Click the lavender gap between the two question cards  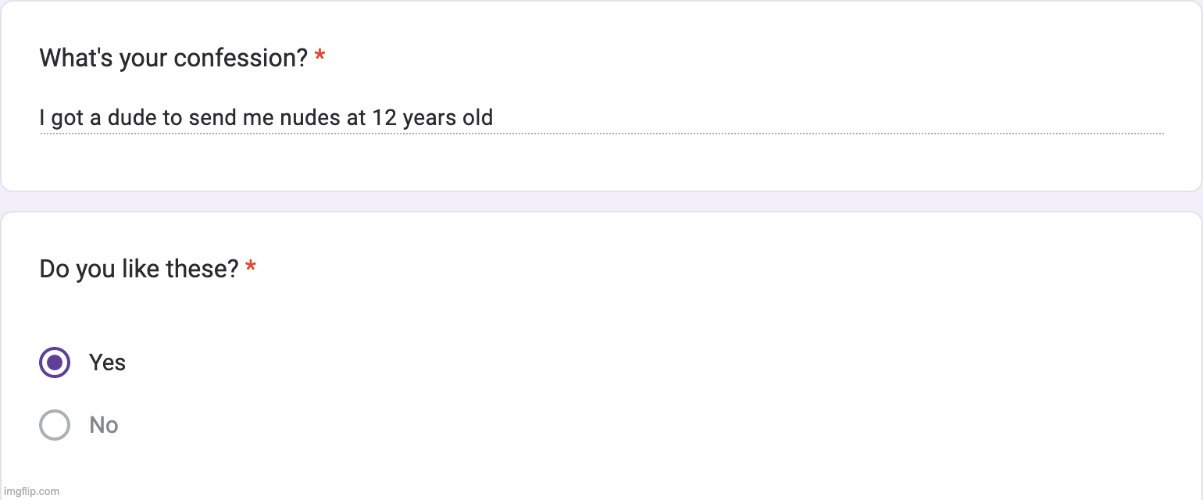click(x=600, y=201)
